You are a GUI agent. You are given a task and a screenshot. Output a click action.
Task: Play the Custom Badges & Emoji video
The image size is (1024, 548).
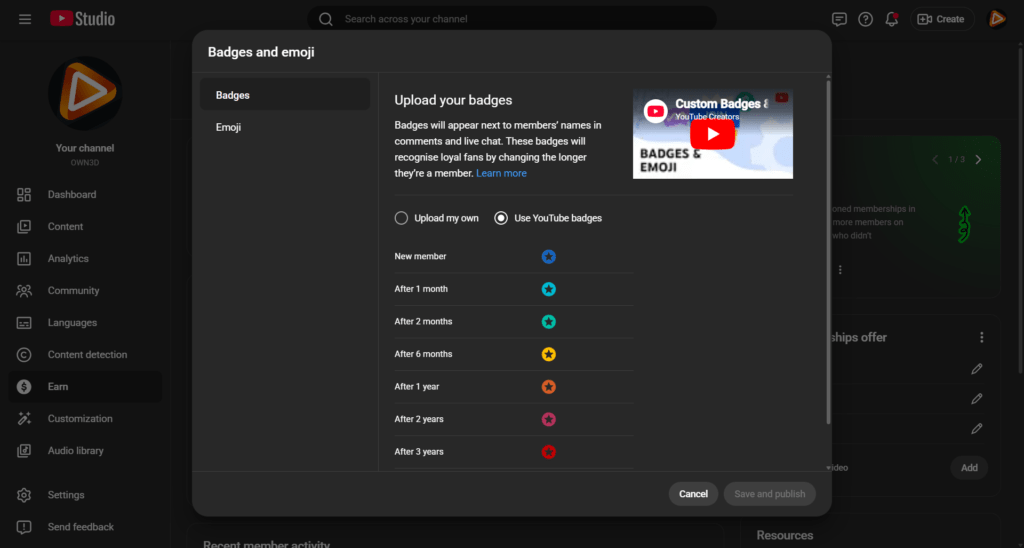[x=712, y=134]
